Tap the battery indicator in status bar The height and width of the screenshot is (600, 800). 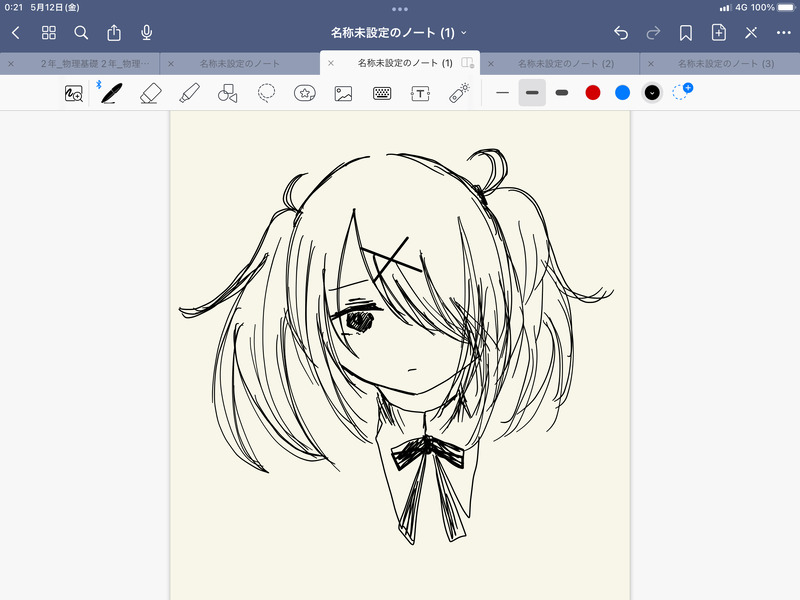tap(786, 8)
